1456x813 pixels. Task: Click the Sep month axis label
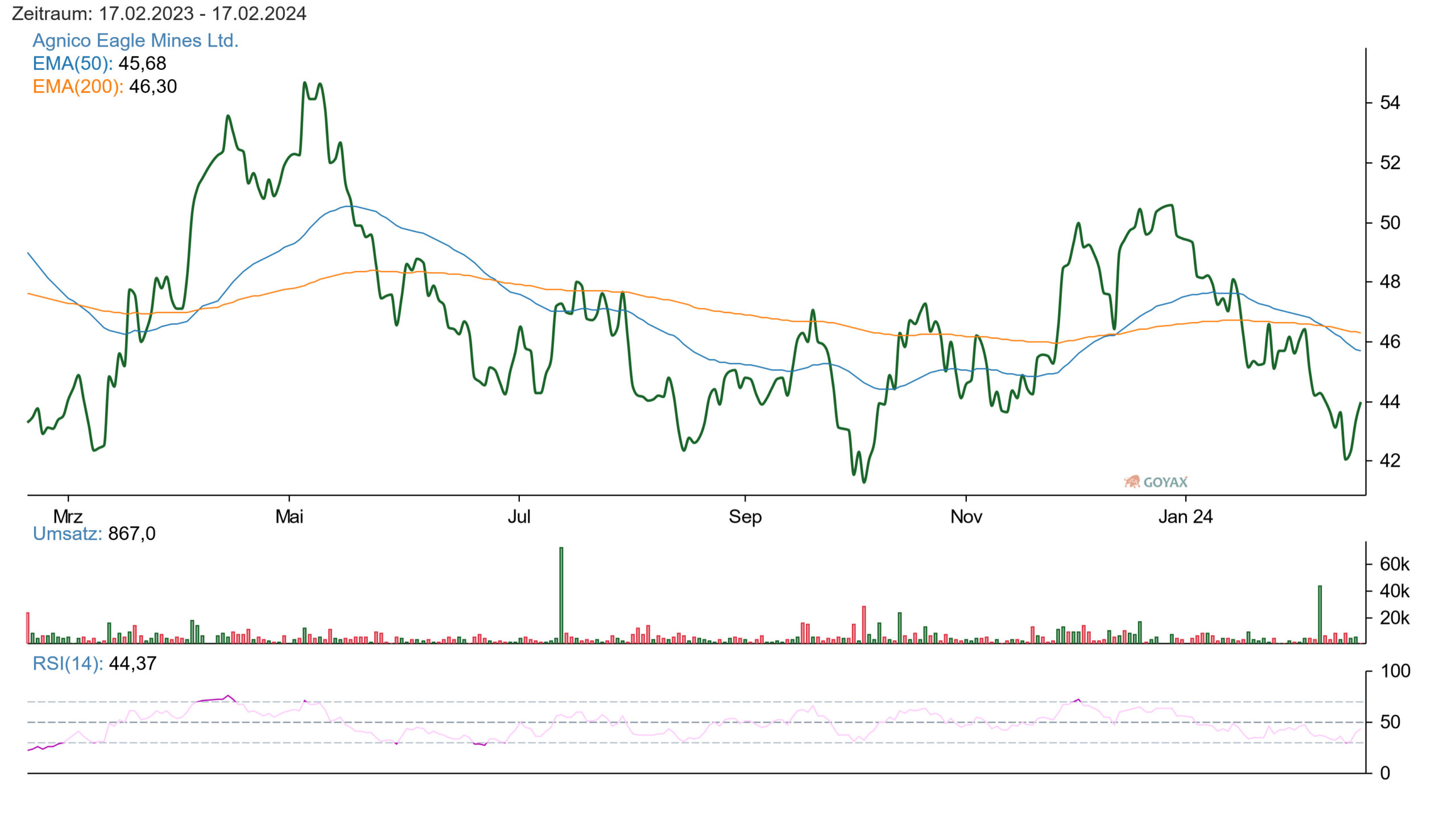(x=745, y=517)
